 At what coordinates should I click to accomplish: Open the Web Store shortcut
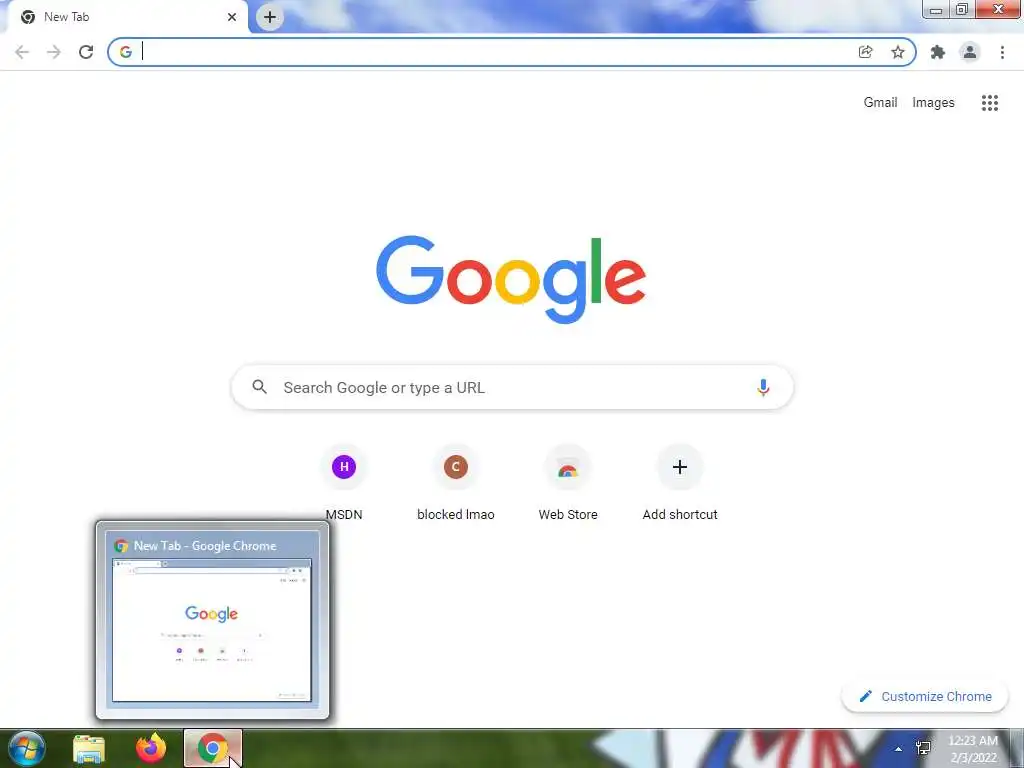tap(568, 483)
